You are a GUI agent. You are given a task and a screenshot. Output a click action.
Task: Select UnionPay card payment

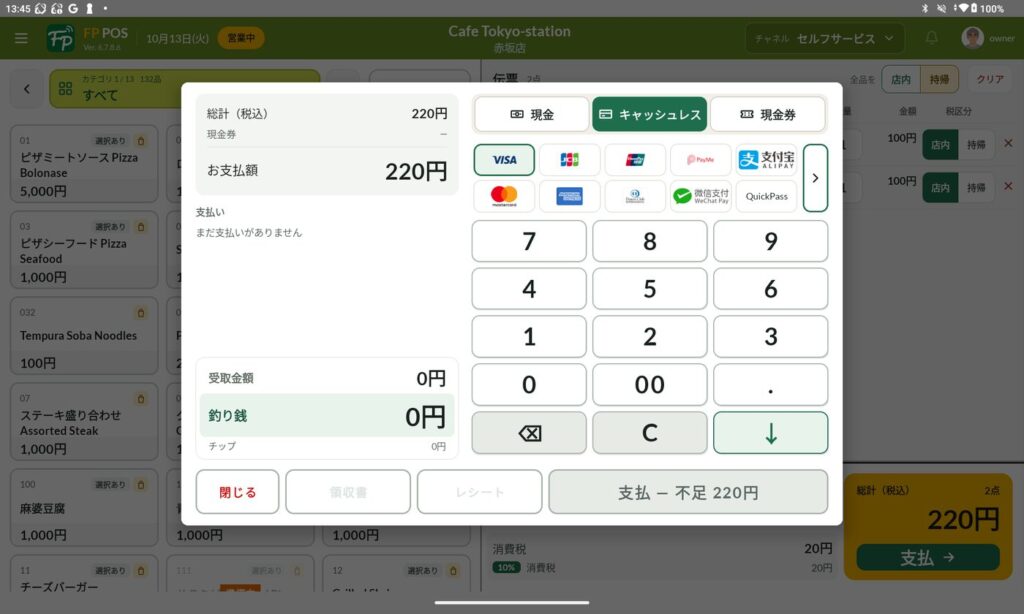click(635, 159)
